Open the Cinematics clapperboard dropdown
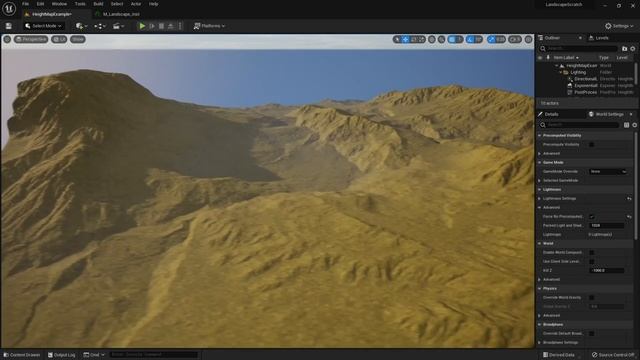 click(x=118, y=26)
